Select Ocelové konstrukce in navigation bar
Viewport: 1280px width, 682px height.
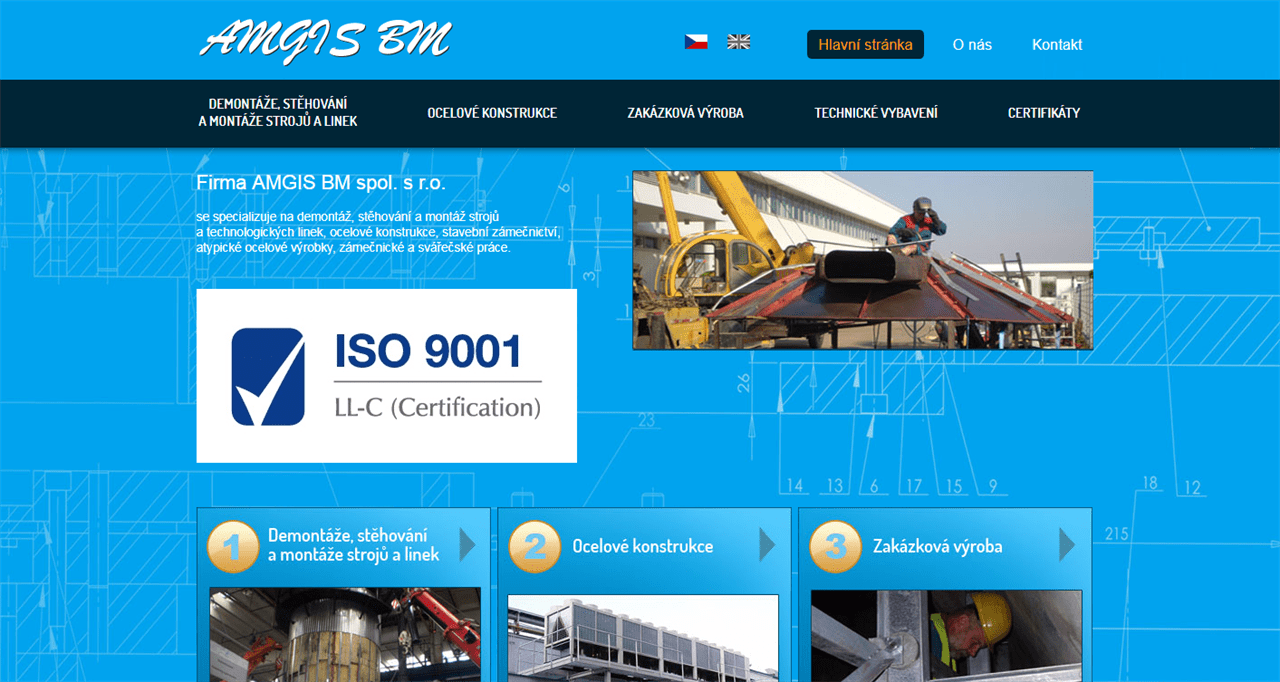492,113
